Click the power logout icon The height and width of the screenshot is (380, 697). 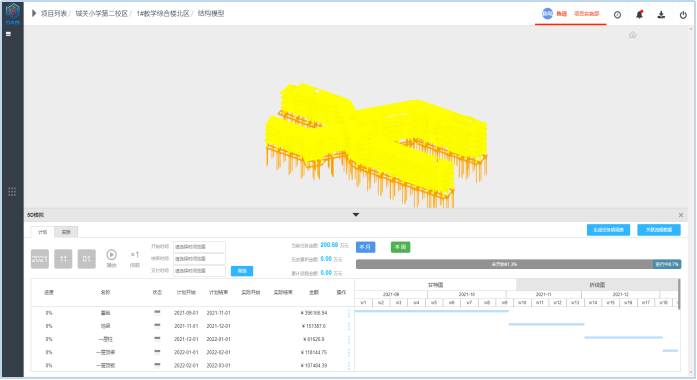pos(683,15)
